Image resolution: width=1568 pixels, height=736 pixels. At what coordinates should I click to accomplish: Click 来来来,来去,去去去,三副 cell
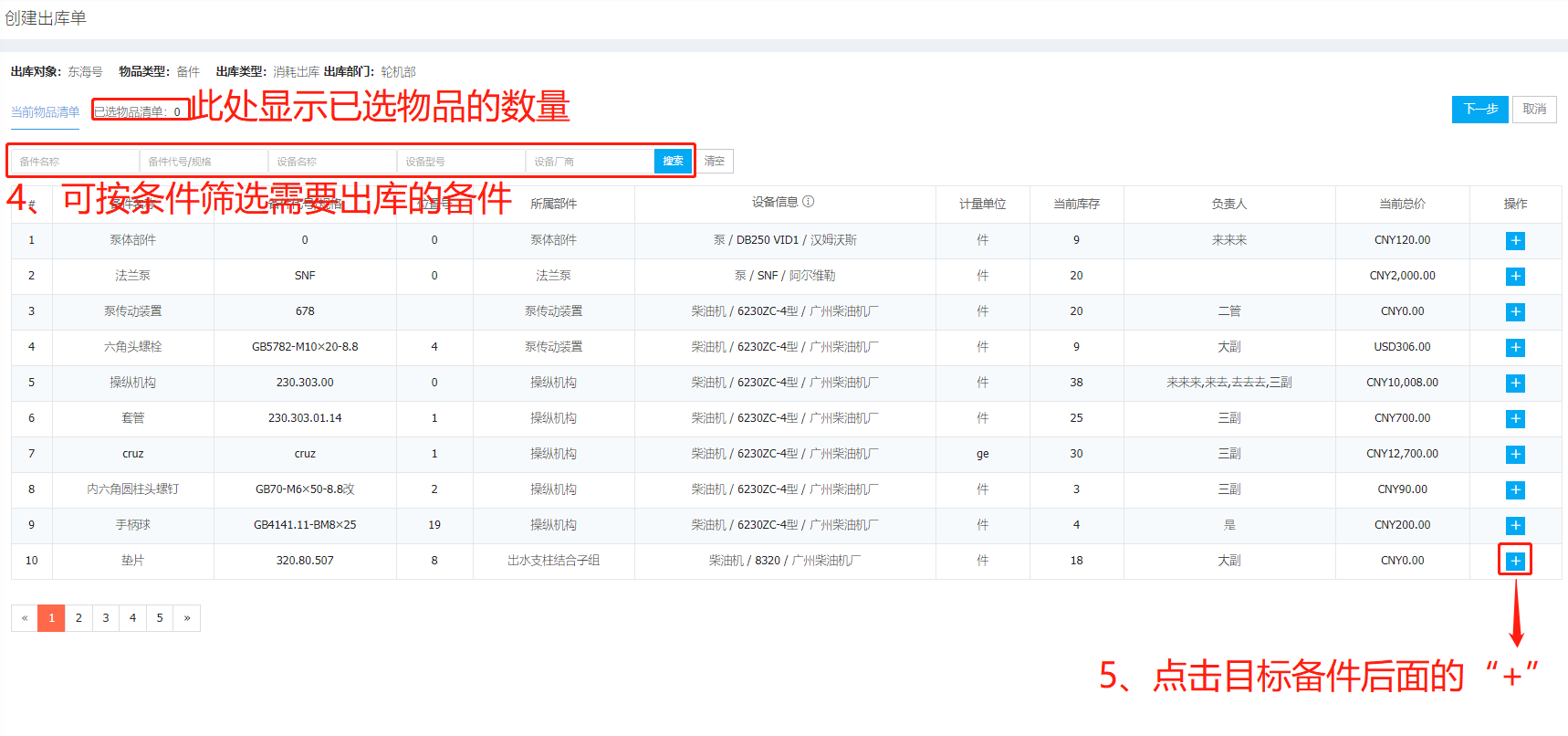tap(1228, 383)
